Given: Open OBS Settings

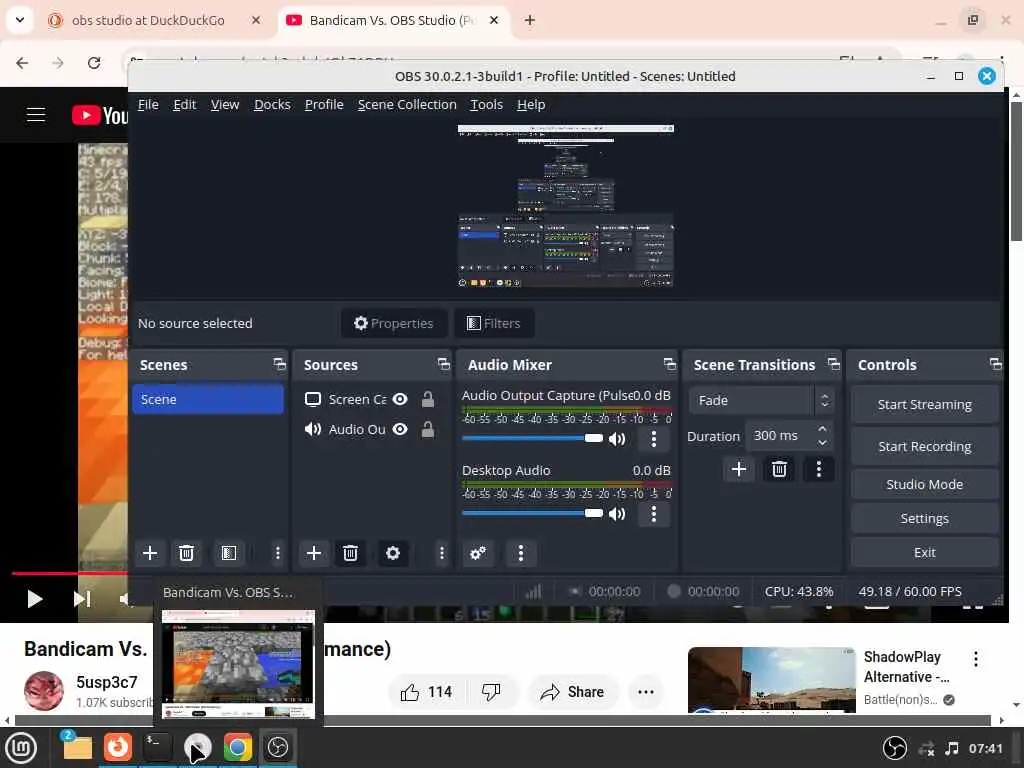Looking at the screenshot, I should pyautogui.click(x=925, y=518).
